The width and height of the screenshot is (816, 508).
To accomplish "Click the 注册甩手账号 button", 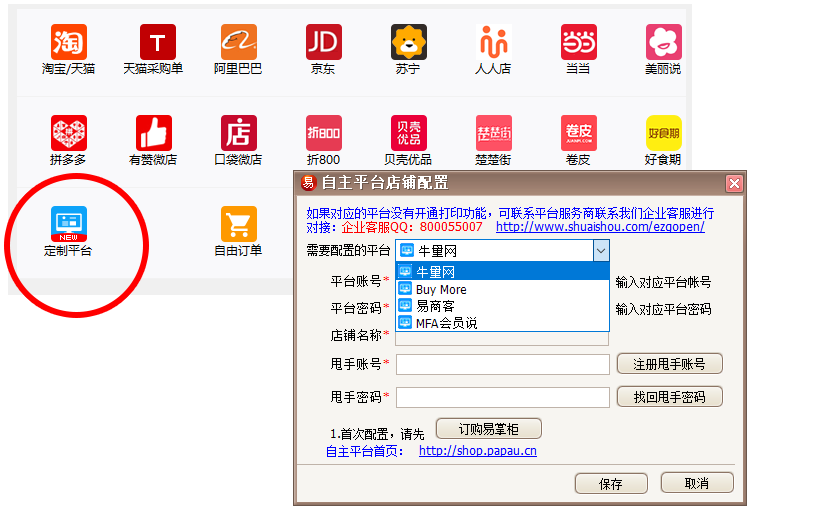I will point(670,364).
